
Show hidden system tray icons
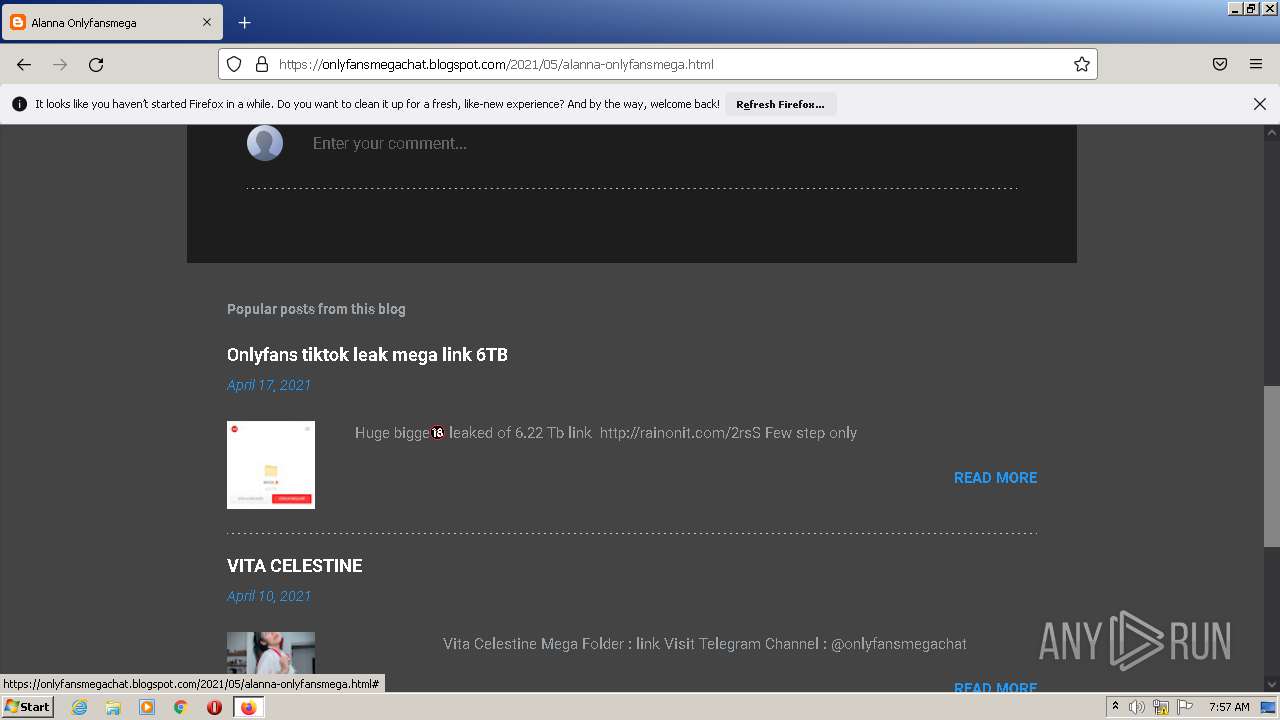[1115, 707]
